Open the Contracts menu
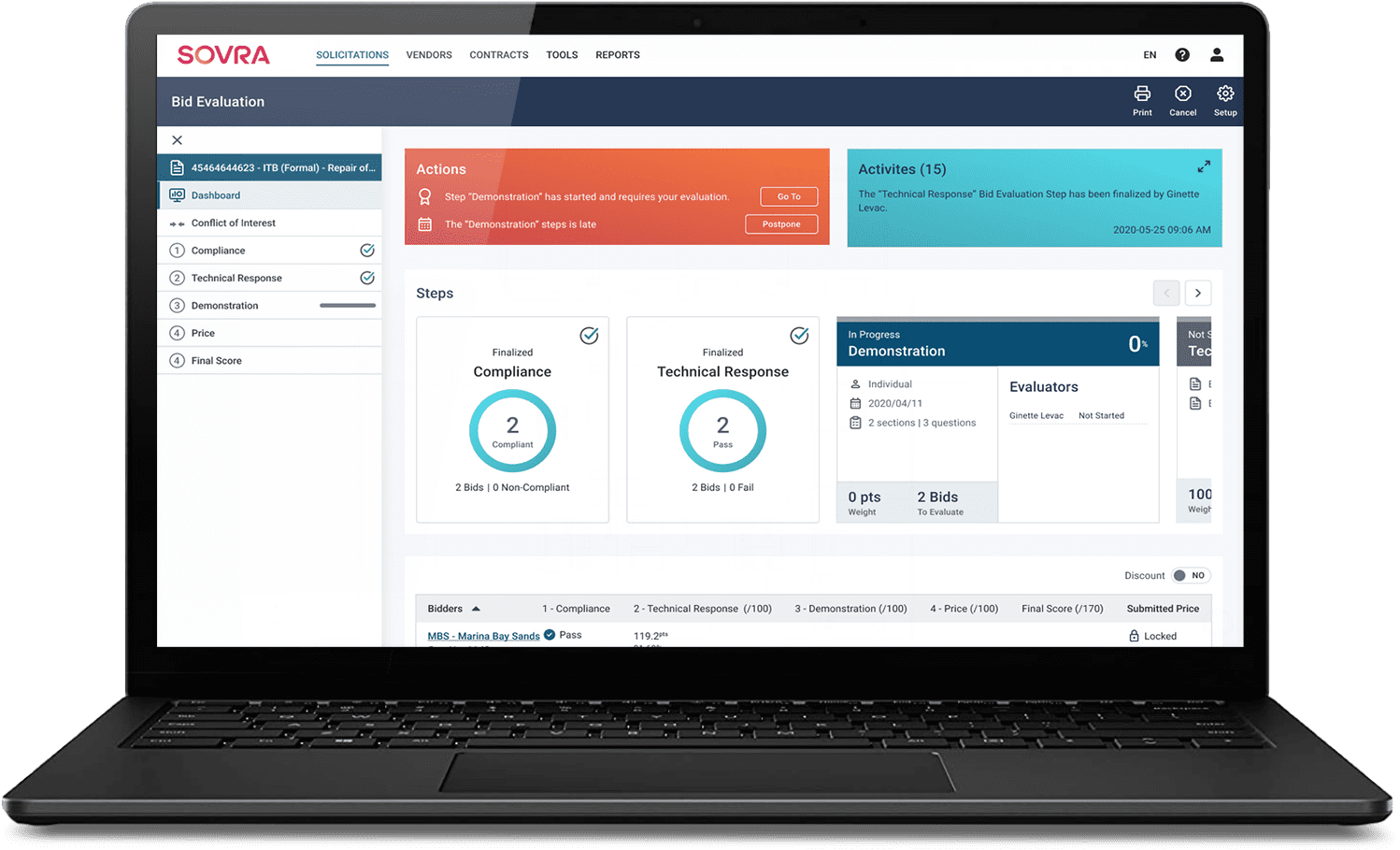 pos(499,55)
